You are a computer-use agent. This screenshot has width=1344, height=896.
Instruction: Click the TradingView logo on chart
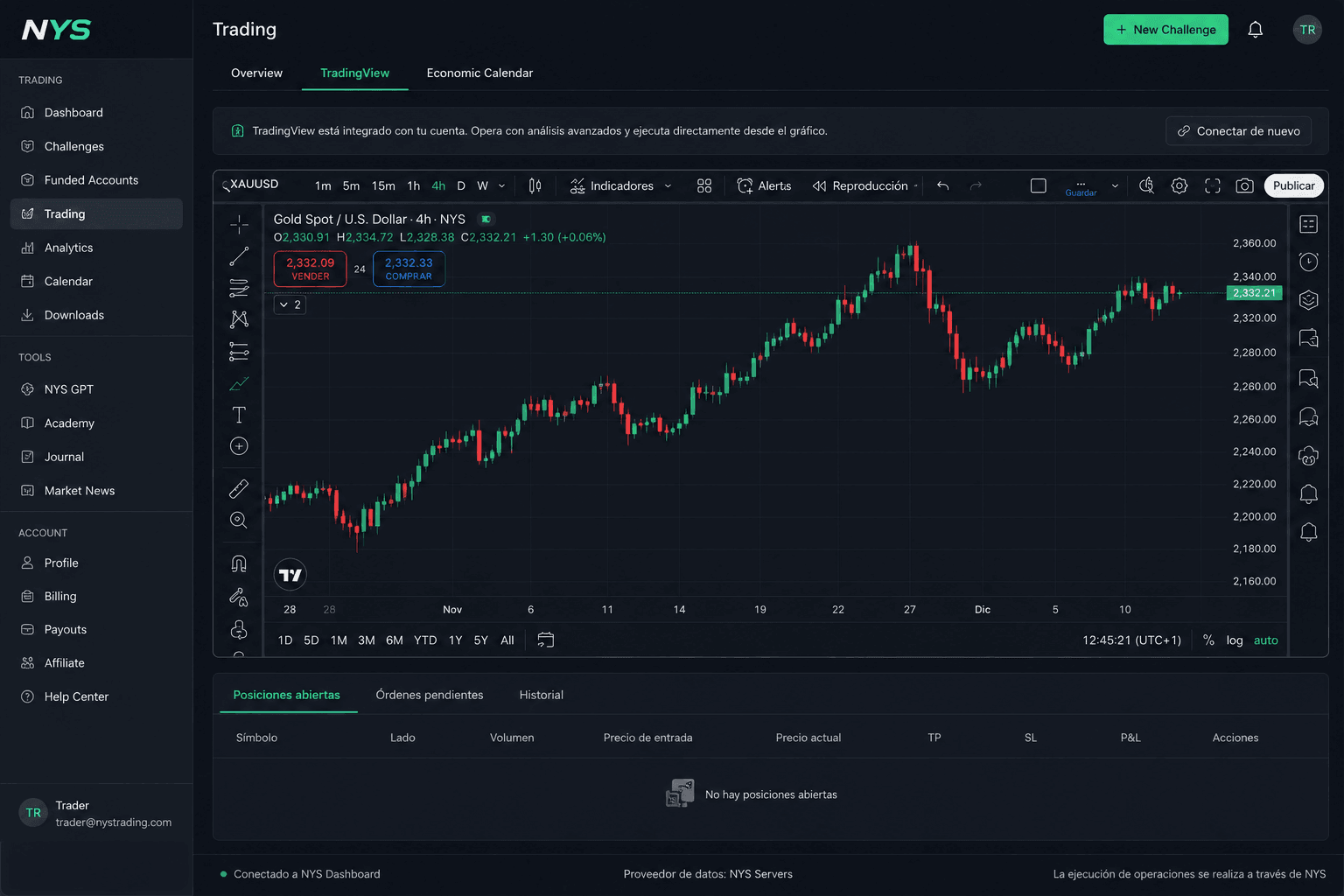290,575
